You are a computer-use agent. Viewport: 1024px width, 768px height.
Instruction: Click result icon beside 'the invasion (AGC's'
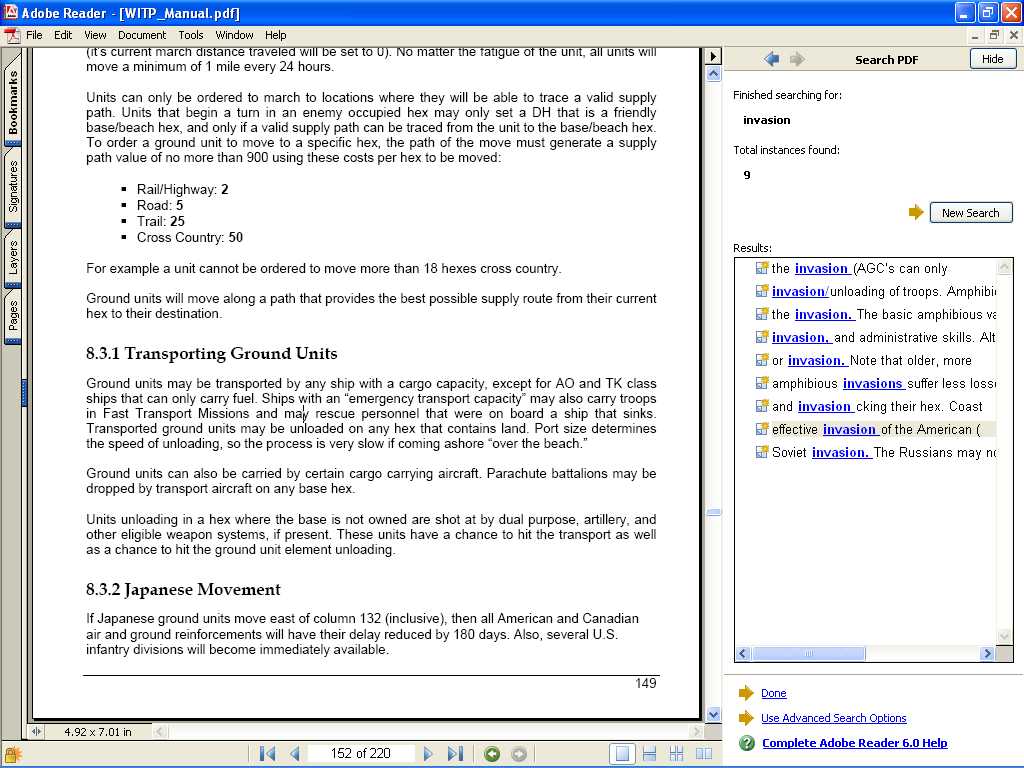coord(761,268)
